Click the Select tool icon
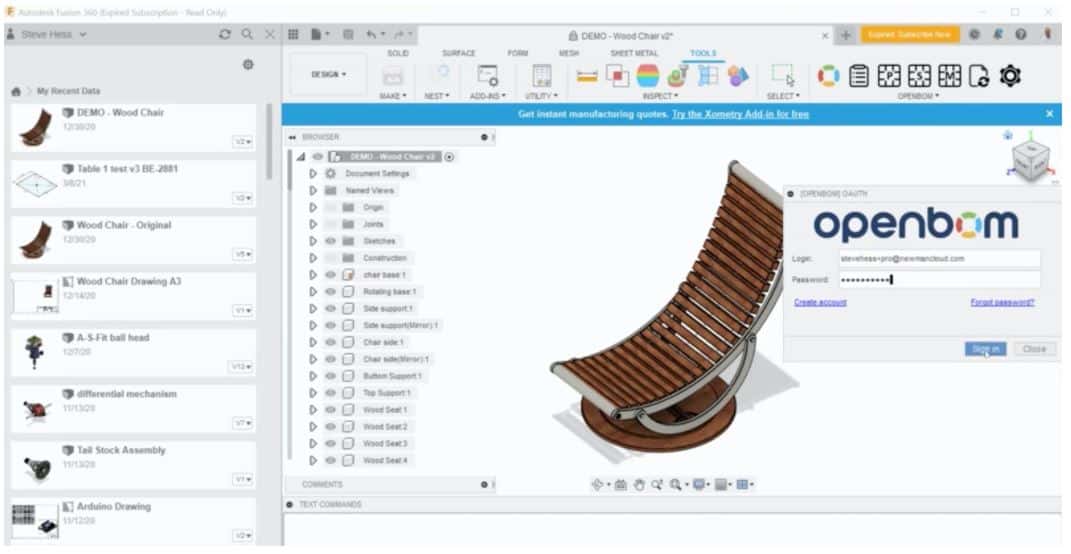This screenshot has height=554, width=1071. click(x=783, y=76)
